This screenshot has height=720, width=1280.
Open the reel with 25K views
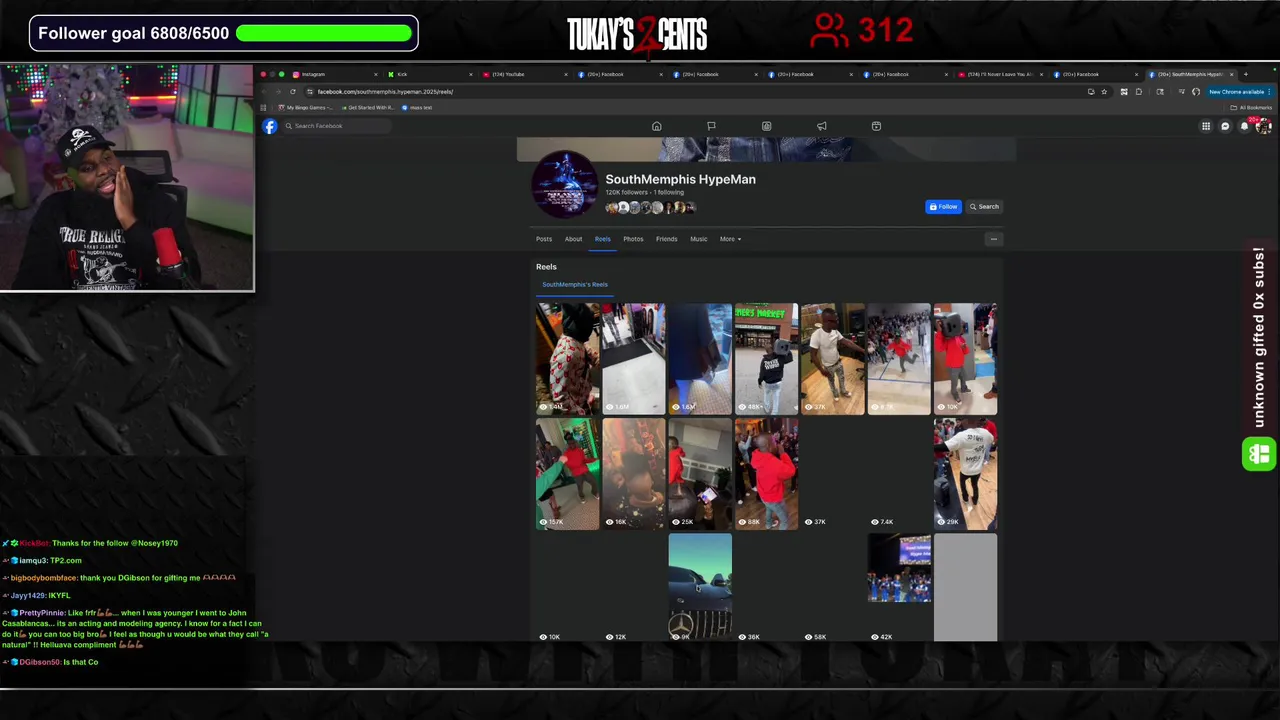700,473
